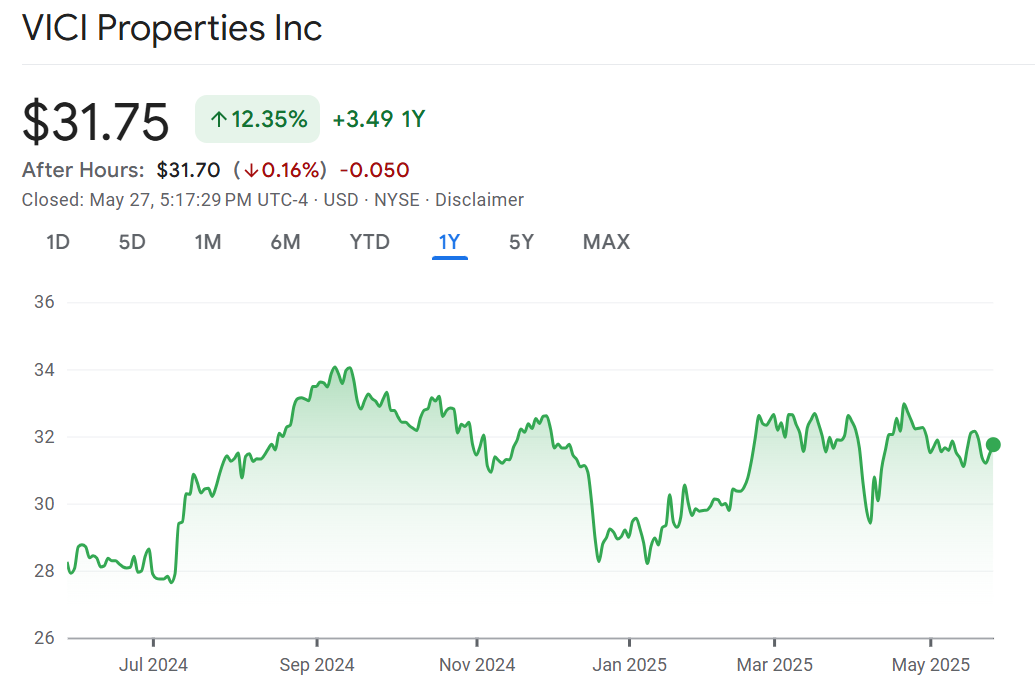The height and width of the screenshot is (699, 1035).
Task: Click the VICI Properties Inc title
Action: click(x=172, y=28)
